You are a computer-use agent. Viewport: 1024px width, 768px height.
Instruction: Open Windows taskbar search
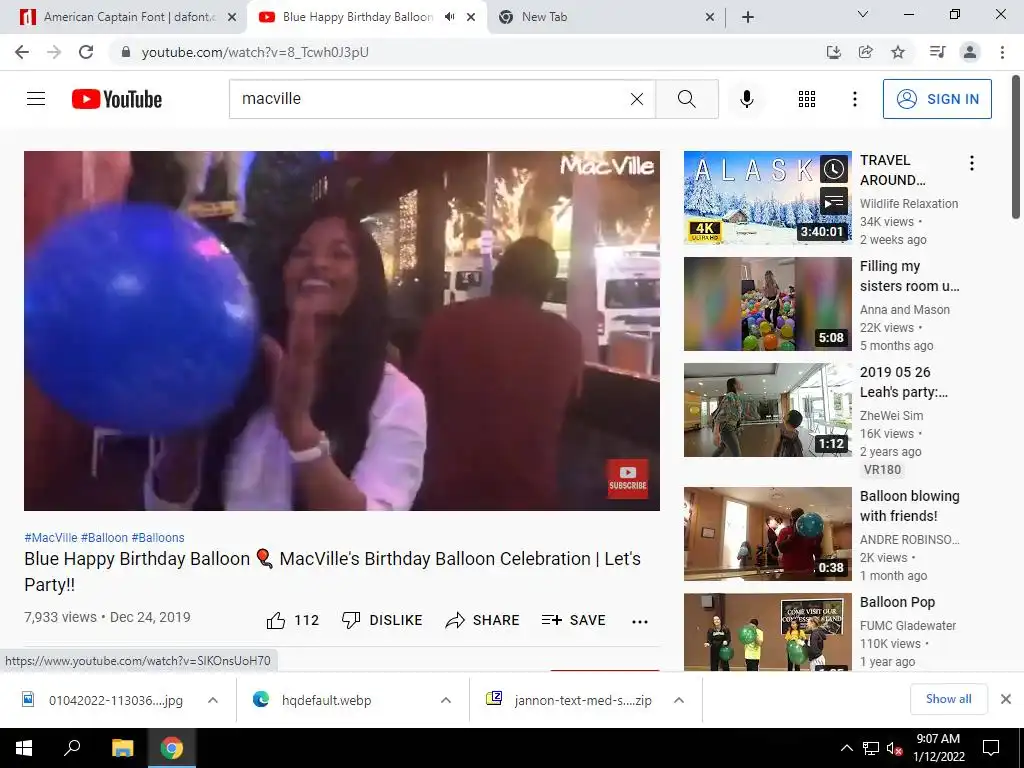coord(72,748)
